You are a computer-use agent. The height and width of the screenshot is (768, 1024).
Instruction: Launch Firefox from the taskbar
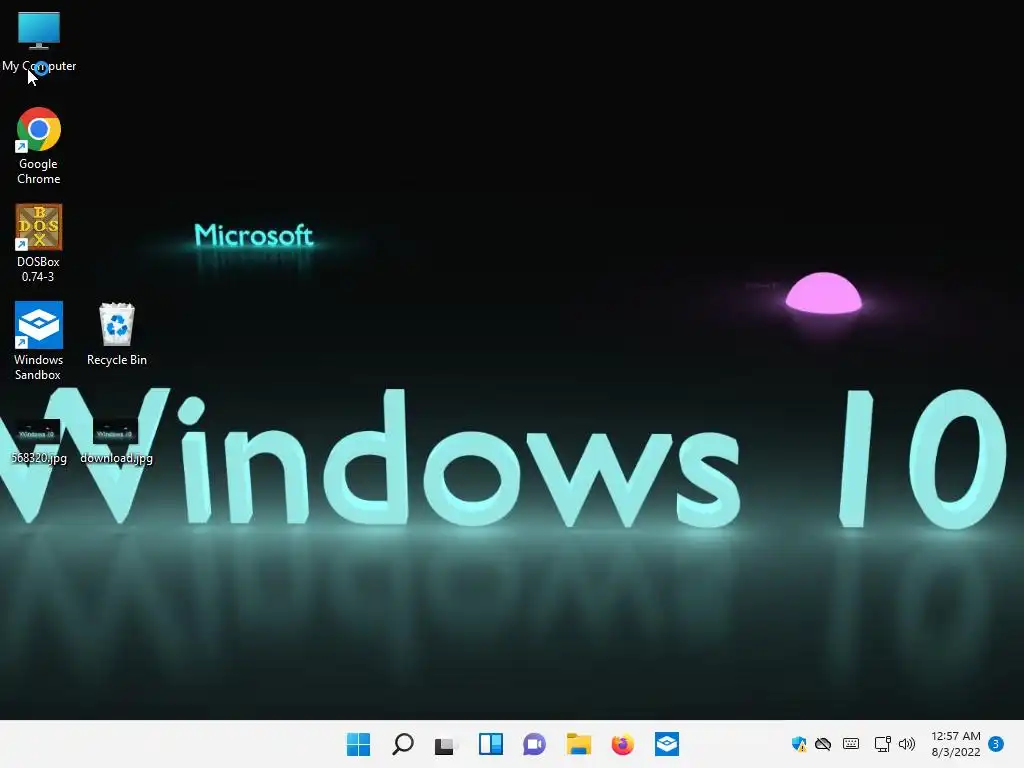tap(622, 744)
